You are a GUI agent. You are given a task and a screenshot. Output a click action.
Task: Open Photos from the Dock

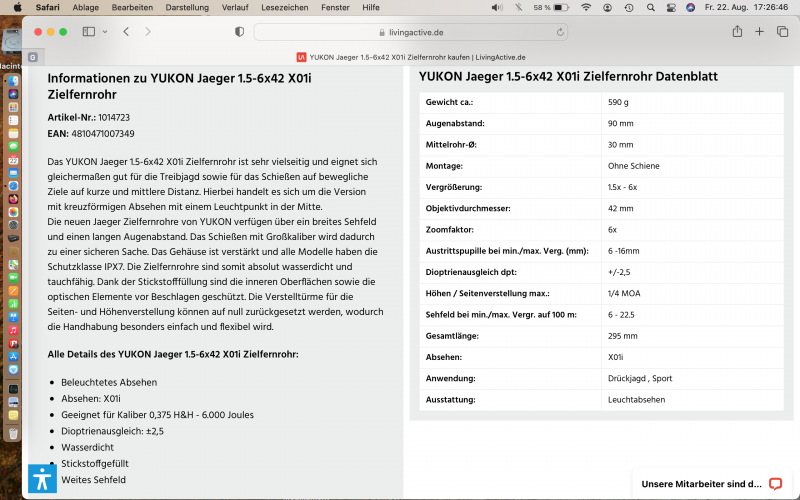(13, 212)
